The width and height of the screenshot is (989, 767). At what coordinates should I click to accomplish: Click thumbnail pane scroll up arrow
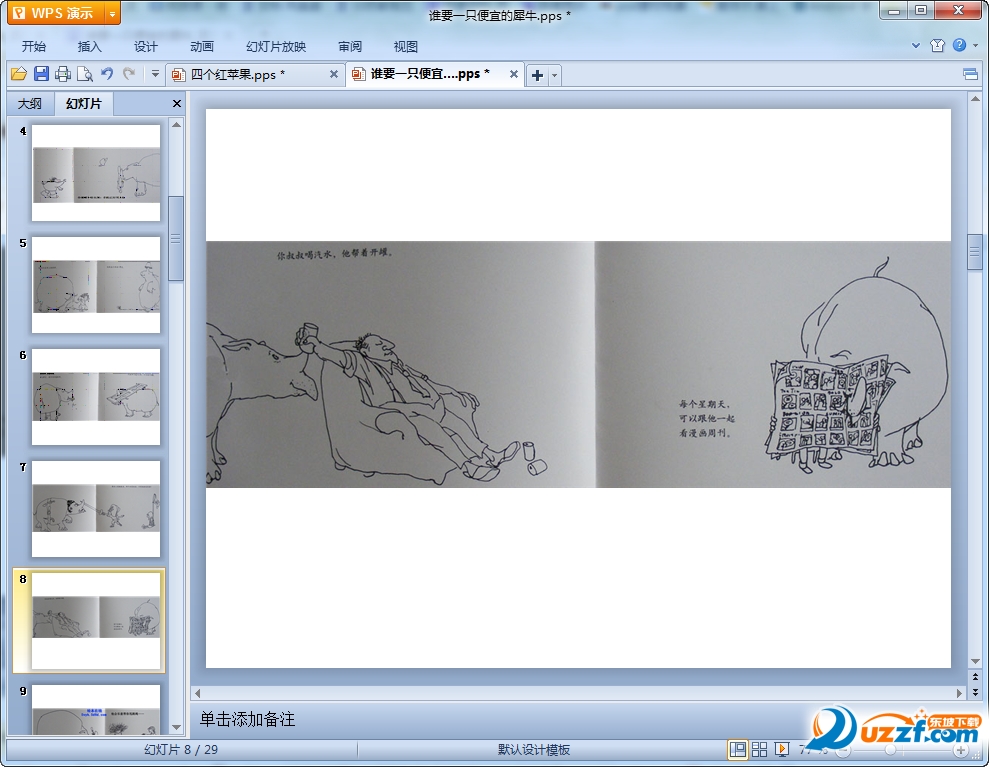point(177,125)
